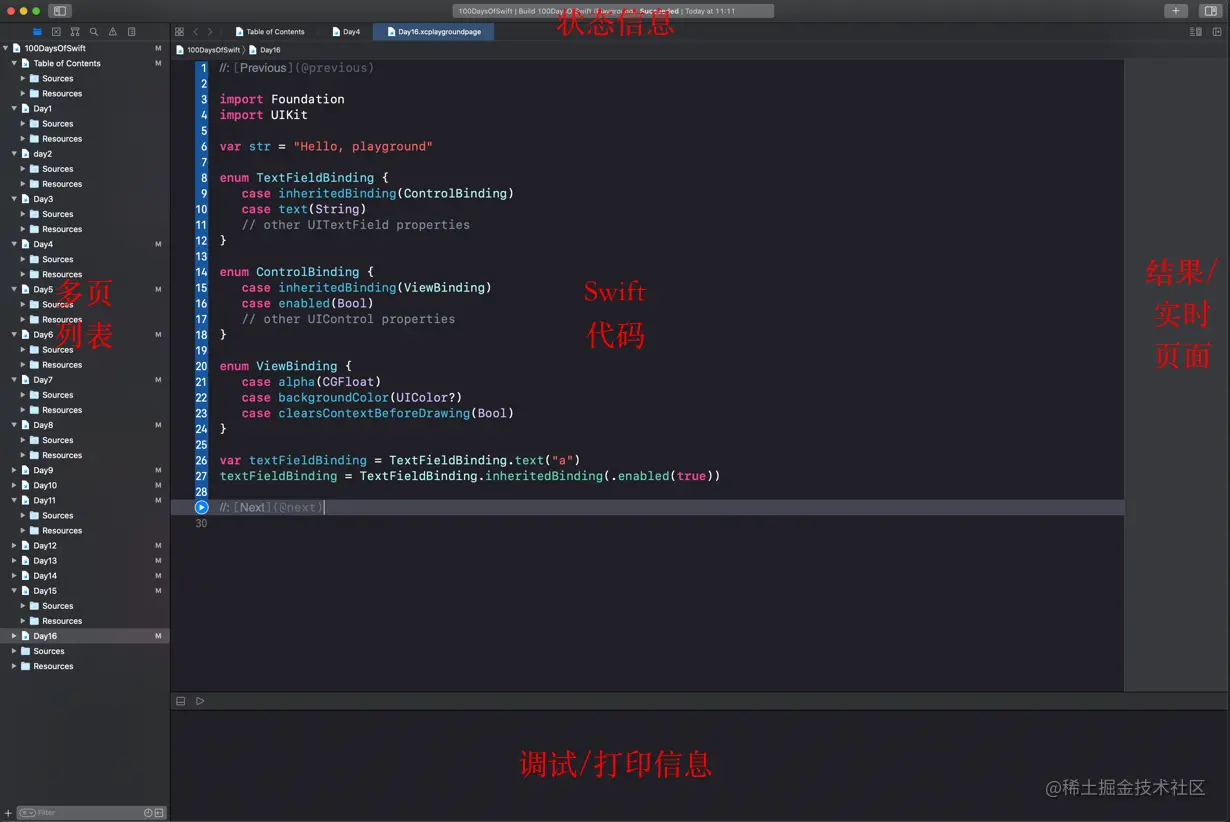Click the related items grid icon
Screen dimensions: 1230x822
(179, 32)
